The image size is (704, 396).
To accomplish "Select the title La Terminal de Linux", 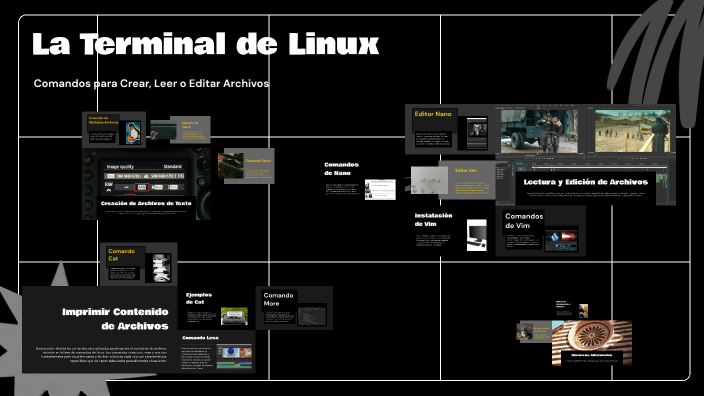I will [x=206, y=44].
